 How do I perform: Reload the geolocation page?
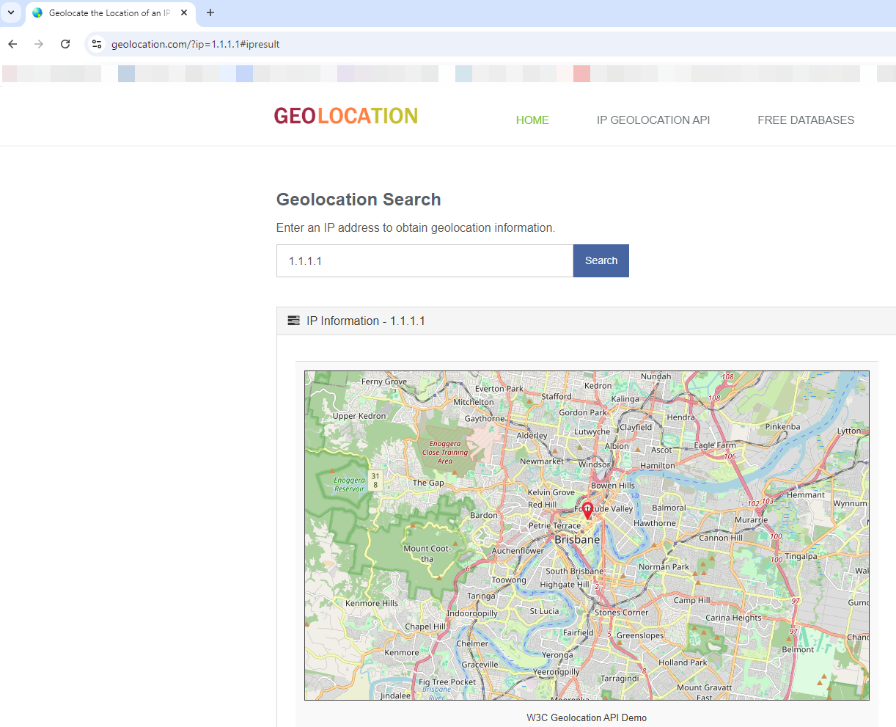click(65, 44)
